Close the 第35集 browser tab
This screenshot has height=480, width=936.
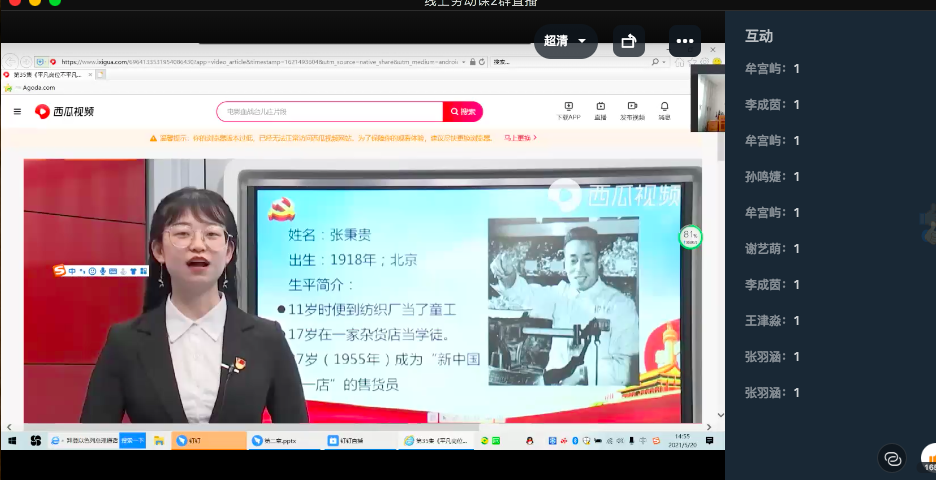(90, 75)
